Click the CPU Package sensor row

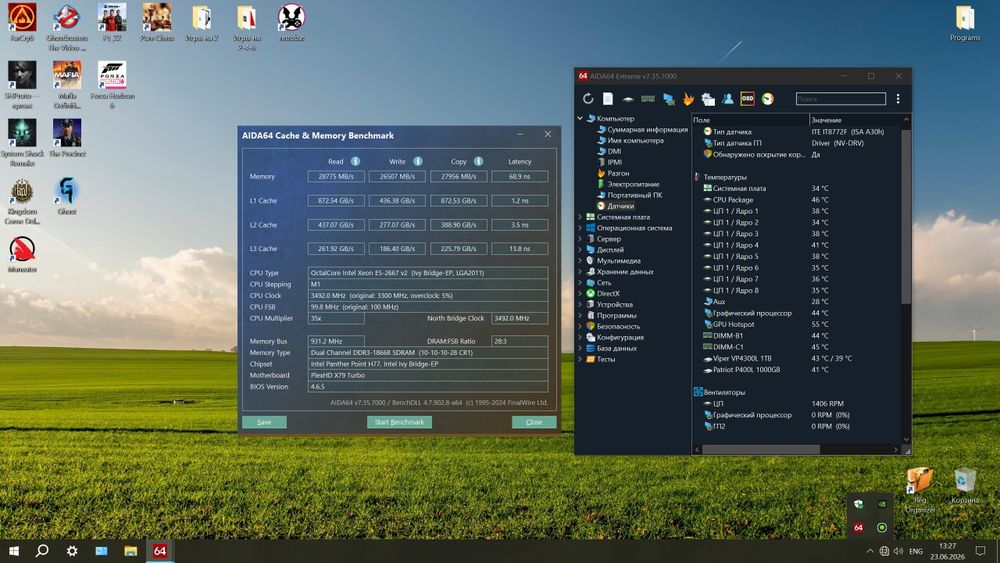797,200
